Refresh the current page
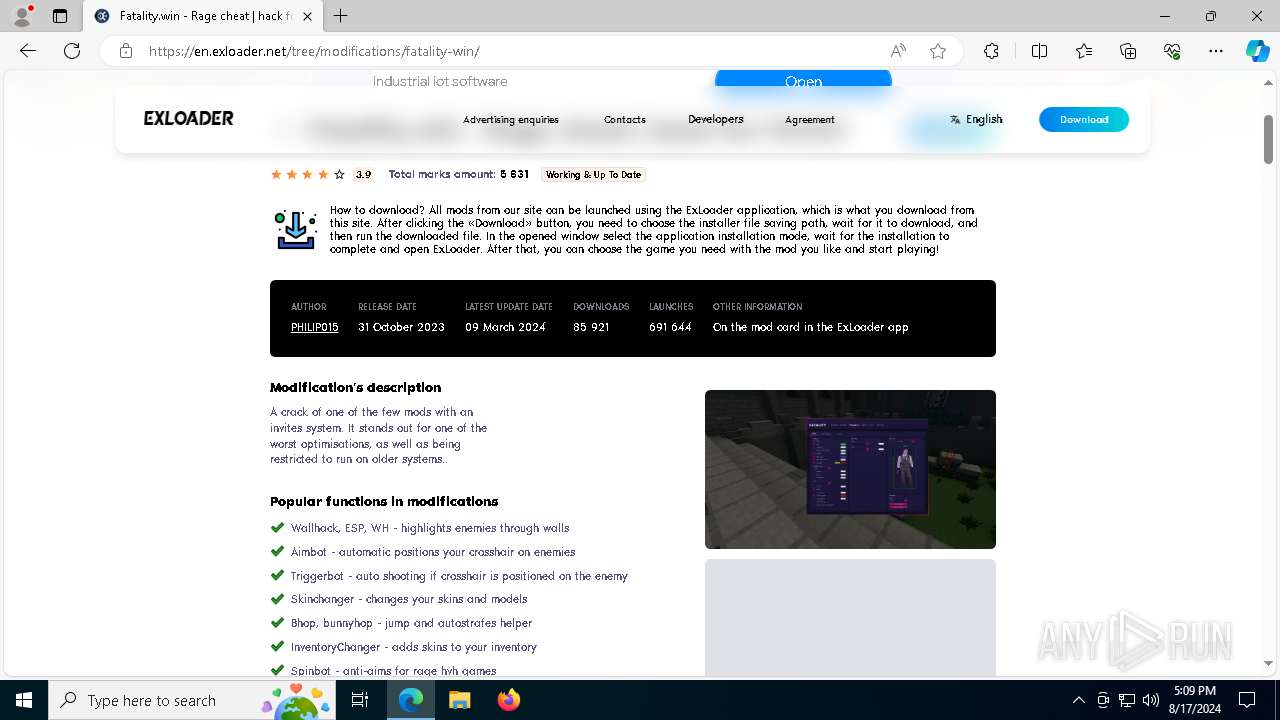The height and width of the screenshot is (720, 1280). [x=72, y=51]
